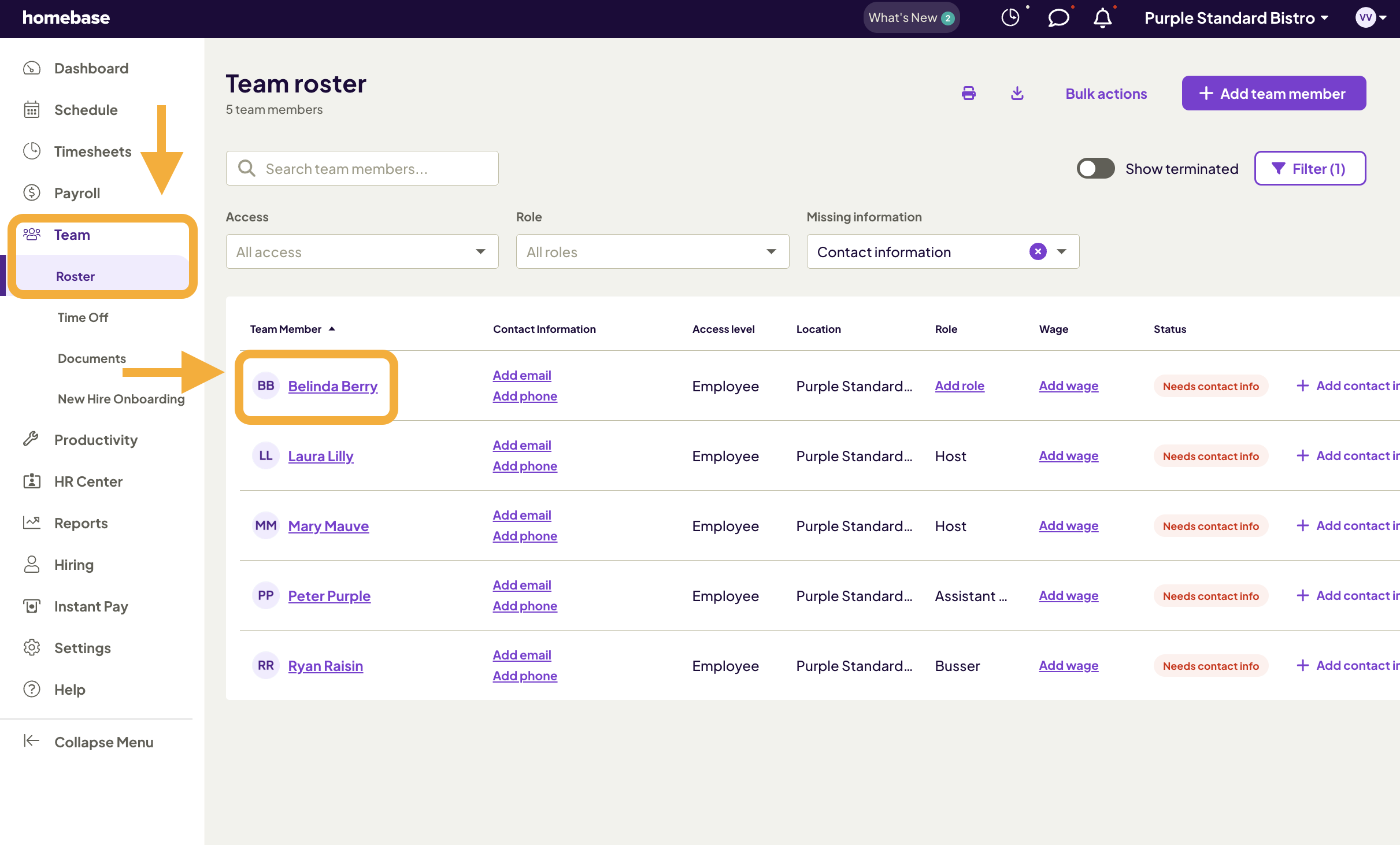This screenshot has height=845, width=1400.
Task: Open Timesheets from the sidebar
Action: (92, 151)
